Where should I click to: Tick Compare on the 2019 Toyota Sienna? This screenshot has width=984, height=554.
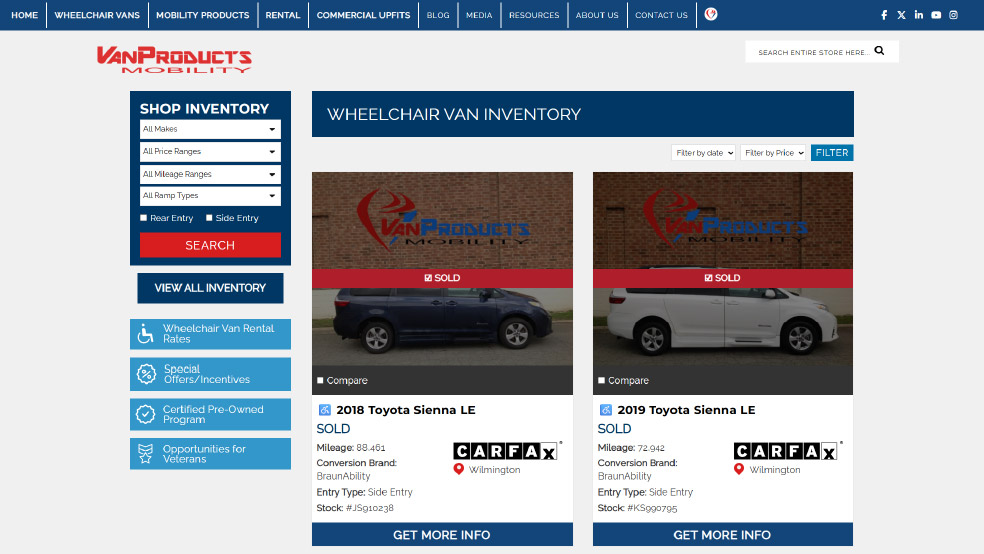coord(601,380)
